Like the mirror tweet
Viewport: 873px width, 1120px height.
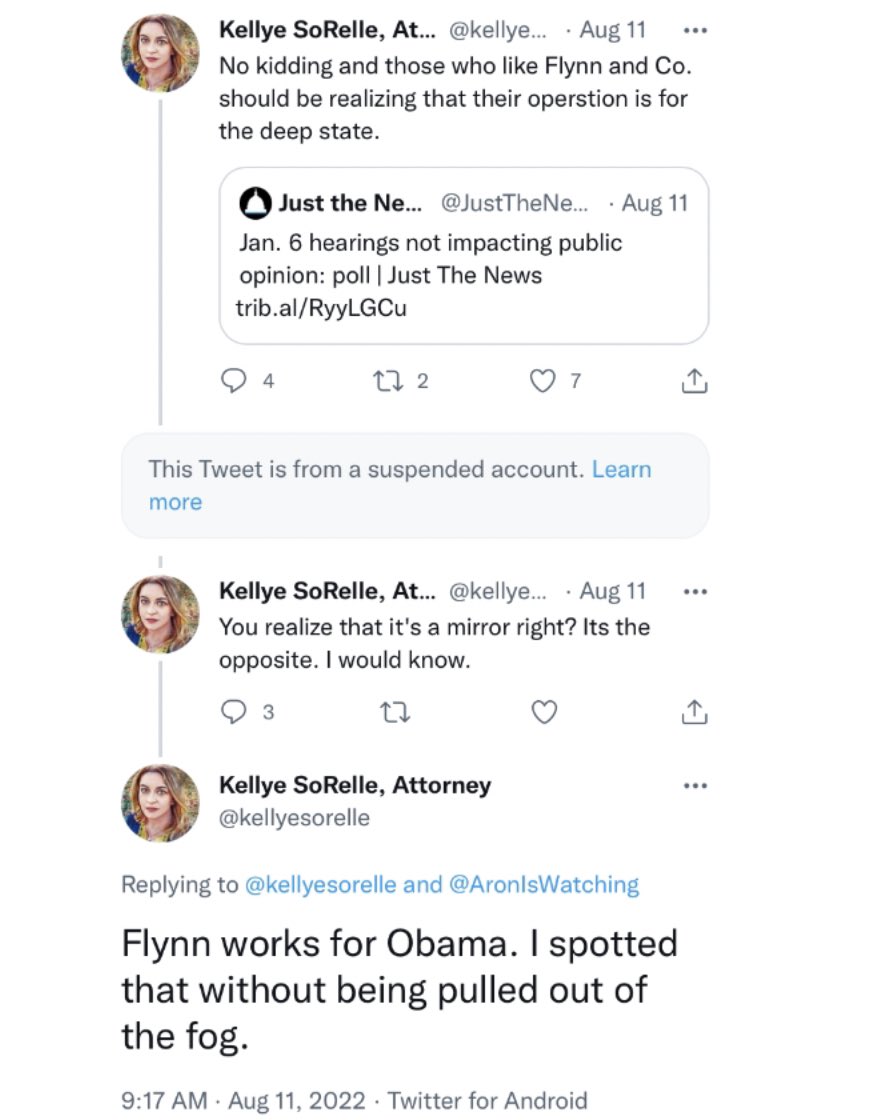[x=541, y=711]
